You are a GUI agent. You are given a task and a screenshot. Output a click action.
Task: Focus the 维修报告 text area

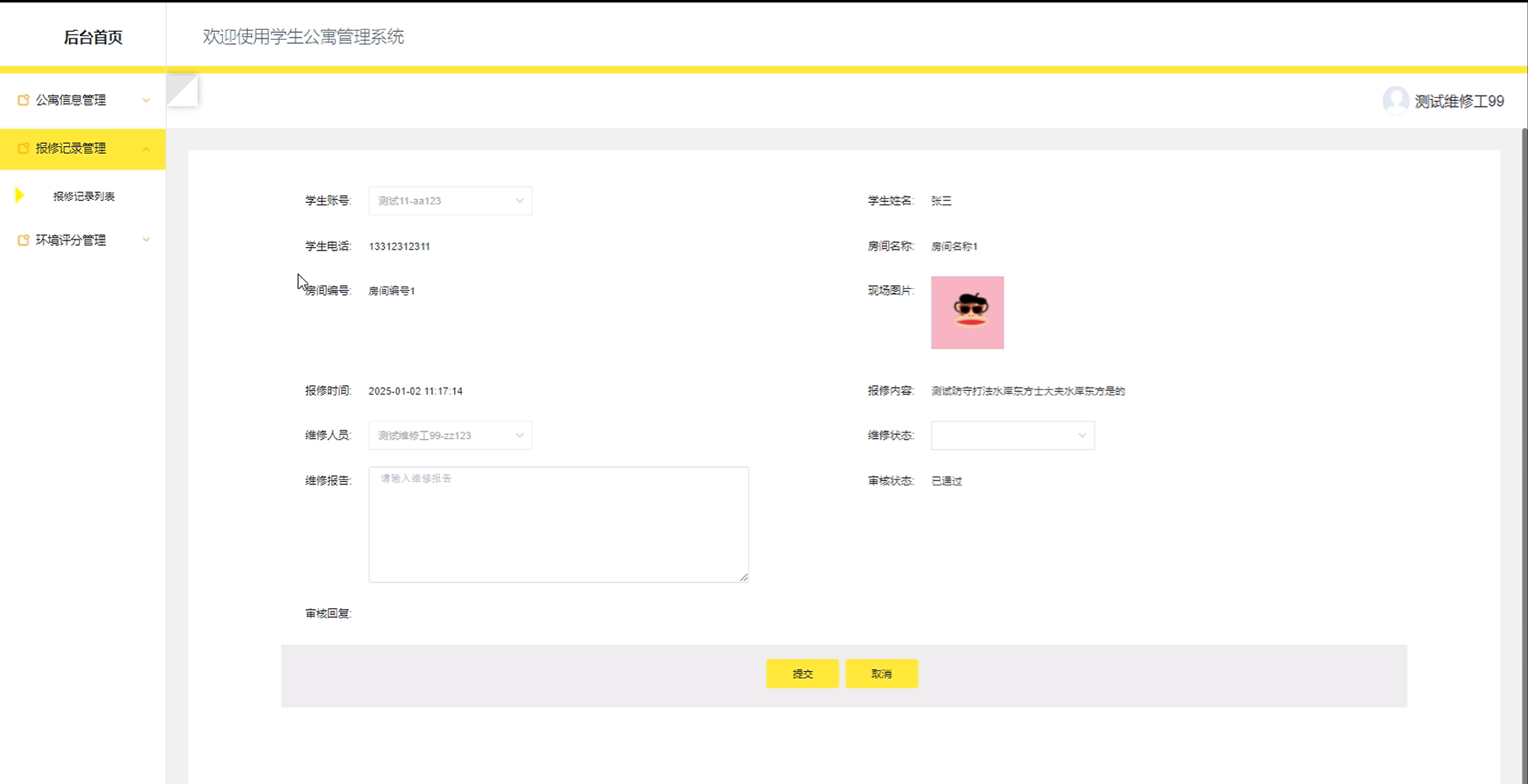tap(558, 524)
